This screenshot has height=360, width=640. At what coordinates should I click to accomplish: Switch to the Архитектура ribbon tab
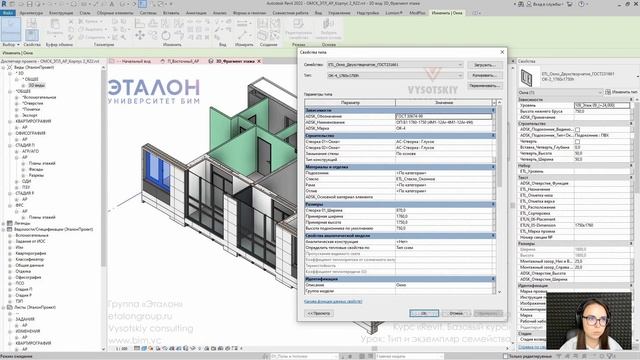pos(31,13)
